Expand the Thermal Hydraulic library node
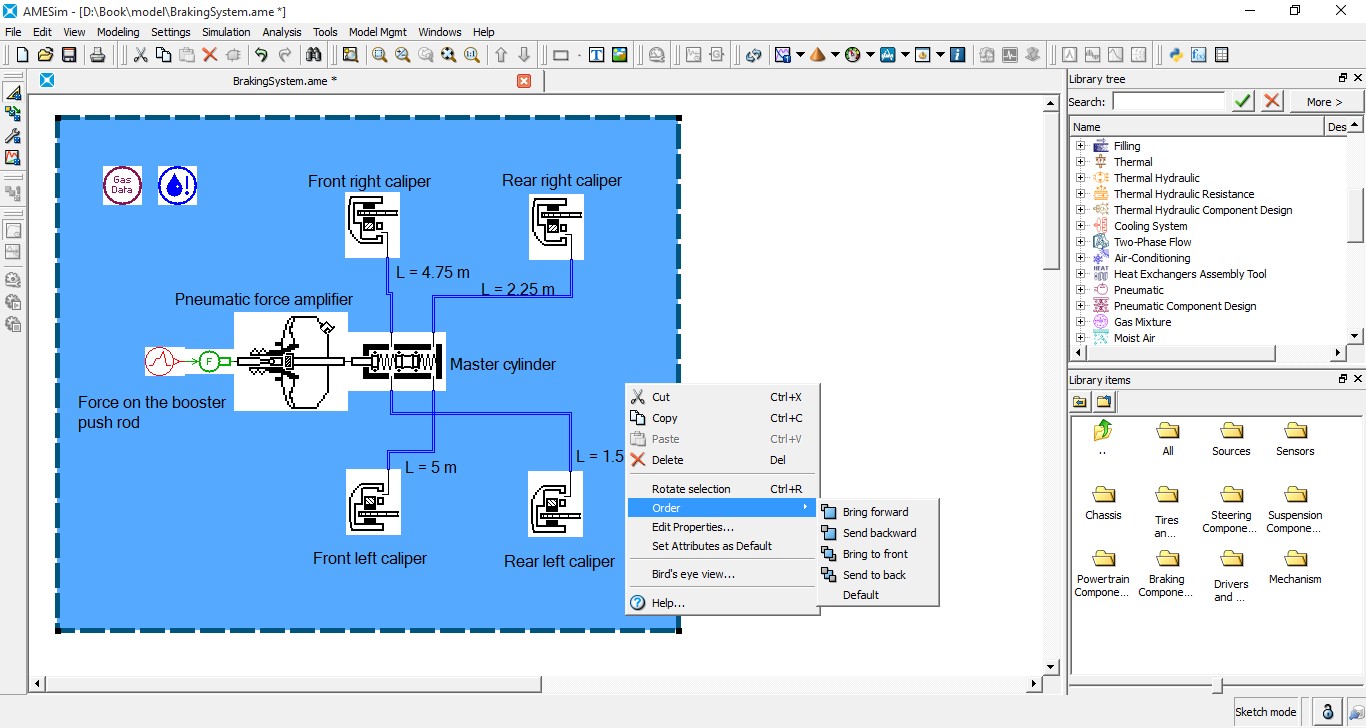 click(1080, 178)
